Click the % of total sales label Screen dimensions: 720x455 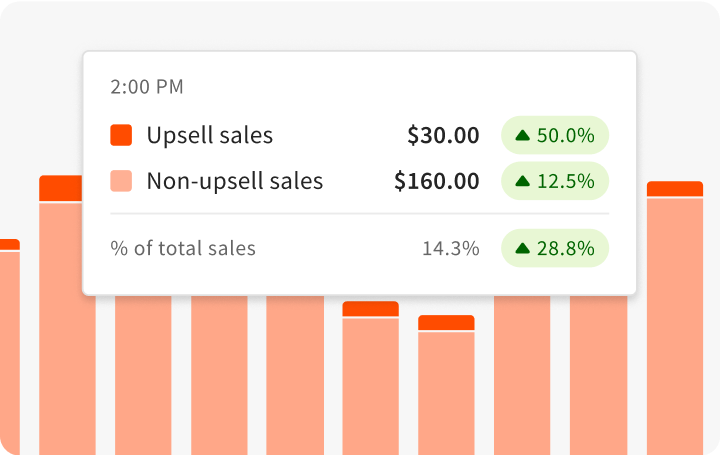tap(183, 248)
